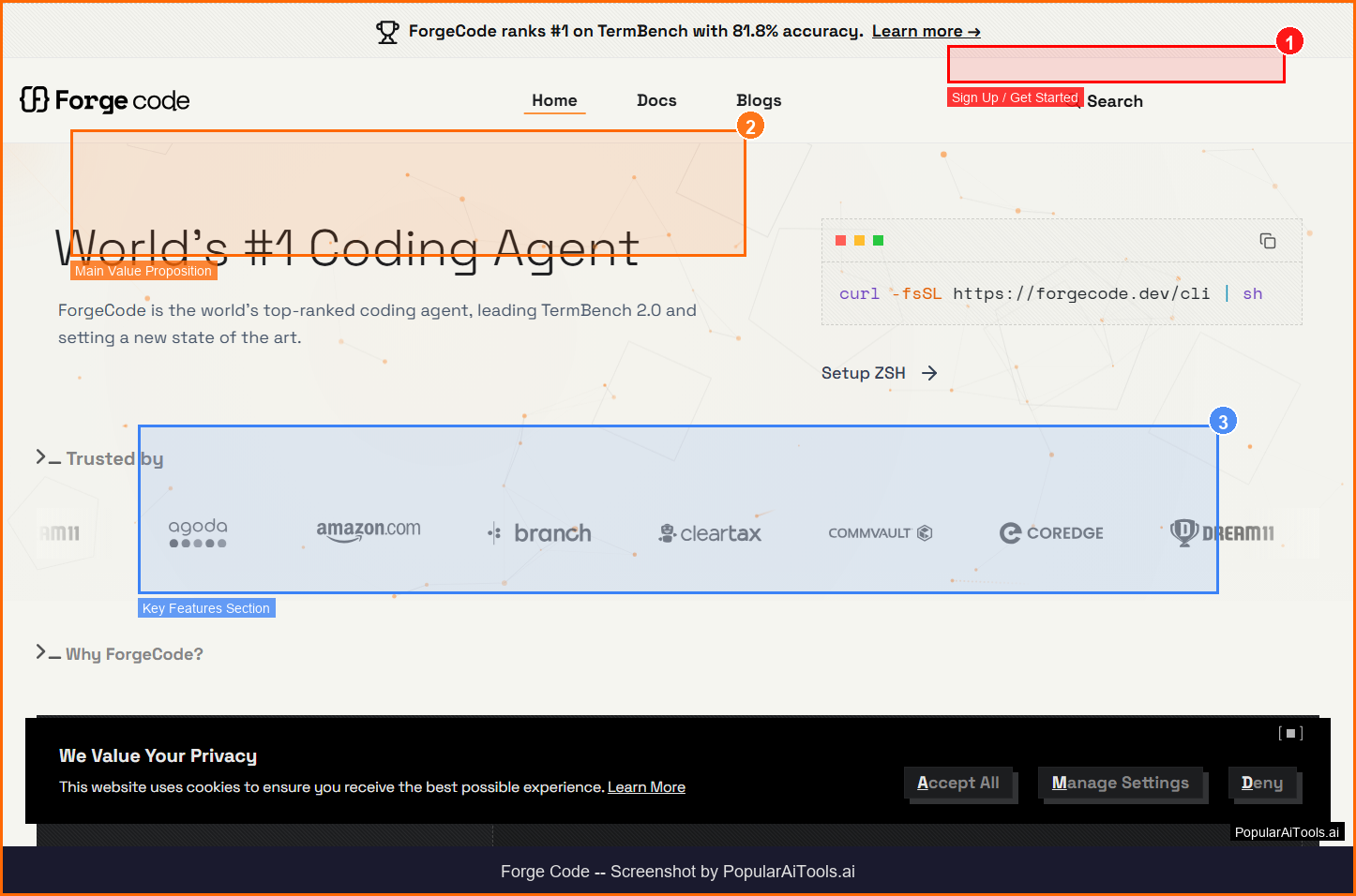Click the Commvault logo

click(880, 533)
